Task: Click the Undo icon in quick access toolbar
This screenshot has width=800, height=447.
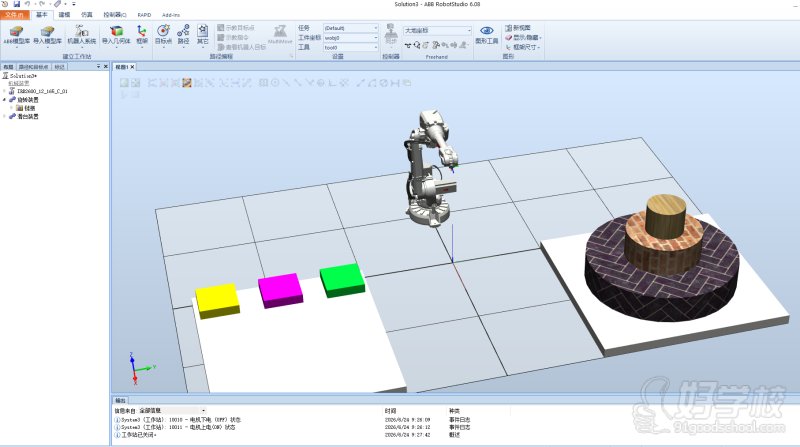Action: point(28,4)
